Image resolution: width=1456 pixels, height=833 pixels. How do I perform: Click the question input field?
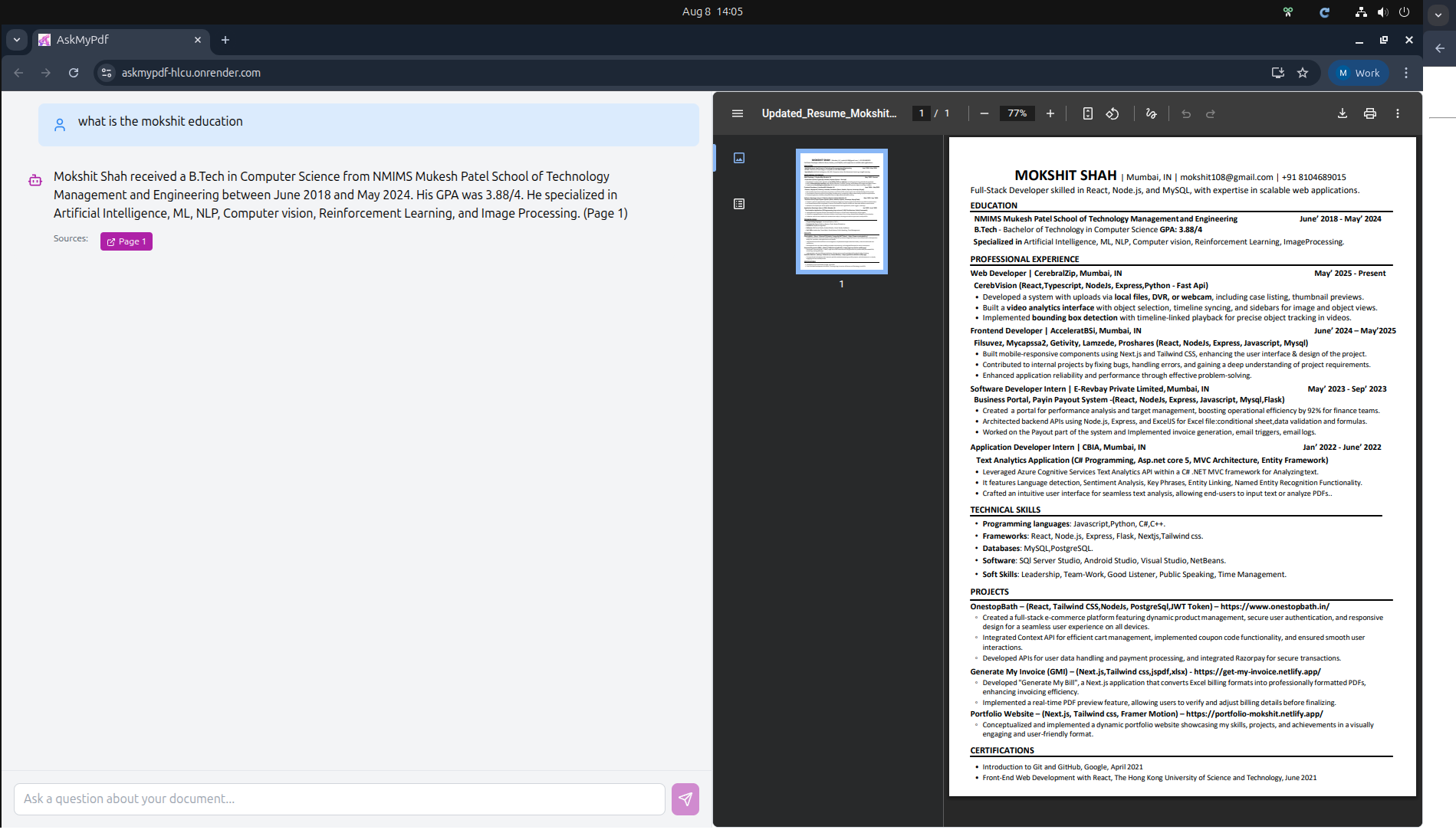(339, 799)
